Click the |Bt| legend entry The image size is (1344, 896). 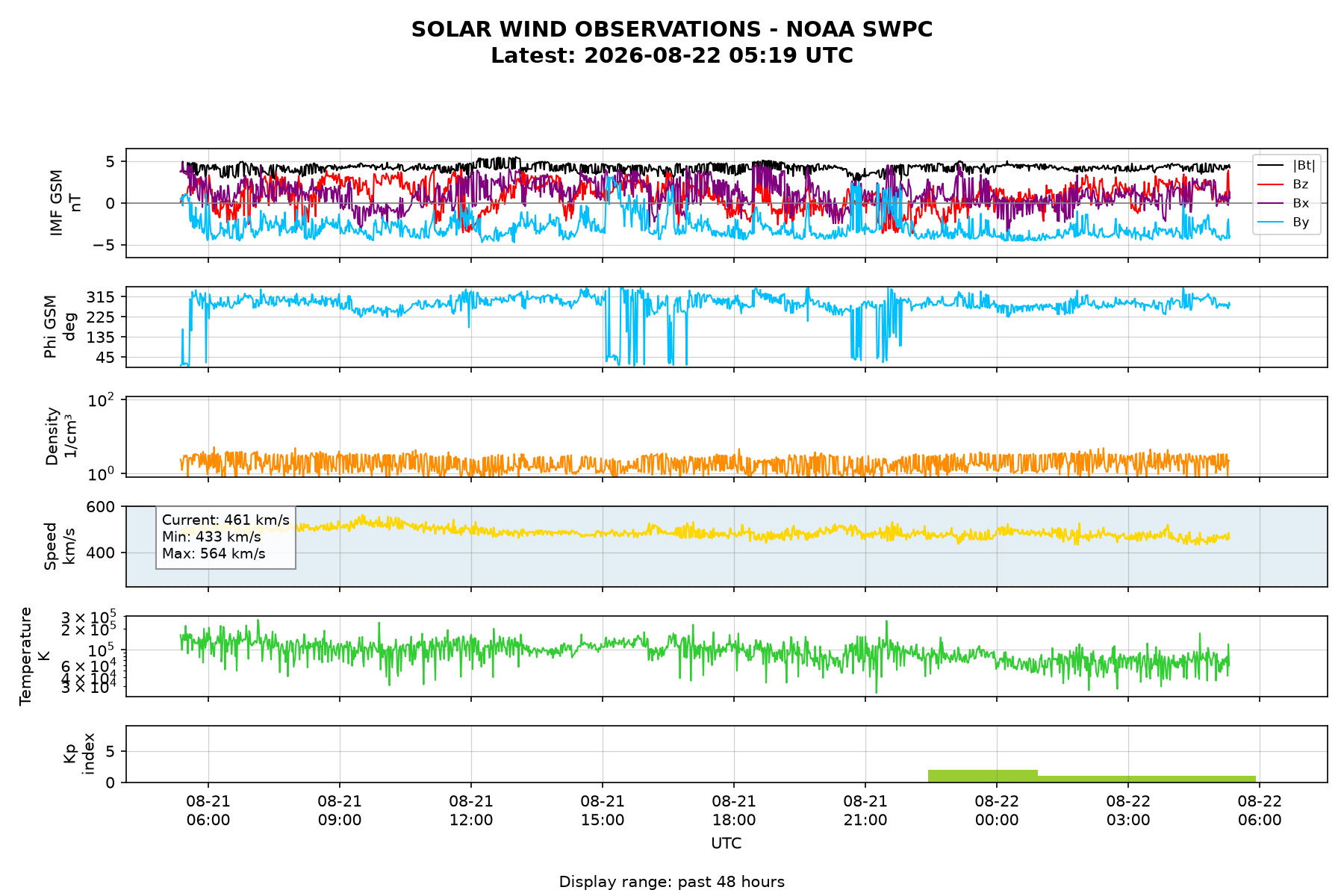[1287, 165]
